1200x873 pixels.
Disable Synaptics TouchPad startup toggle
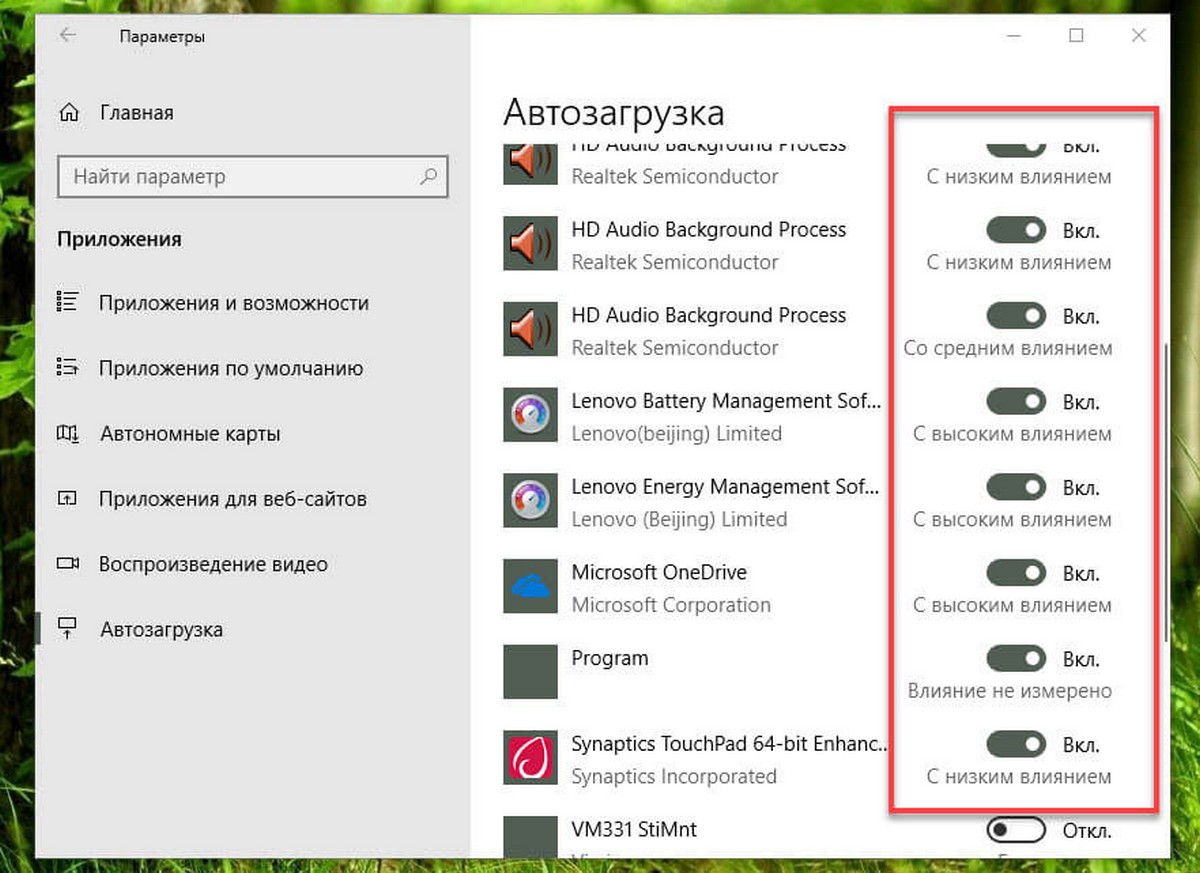pyautogui.click(x=1016, y=744)
